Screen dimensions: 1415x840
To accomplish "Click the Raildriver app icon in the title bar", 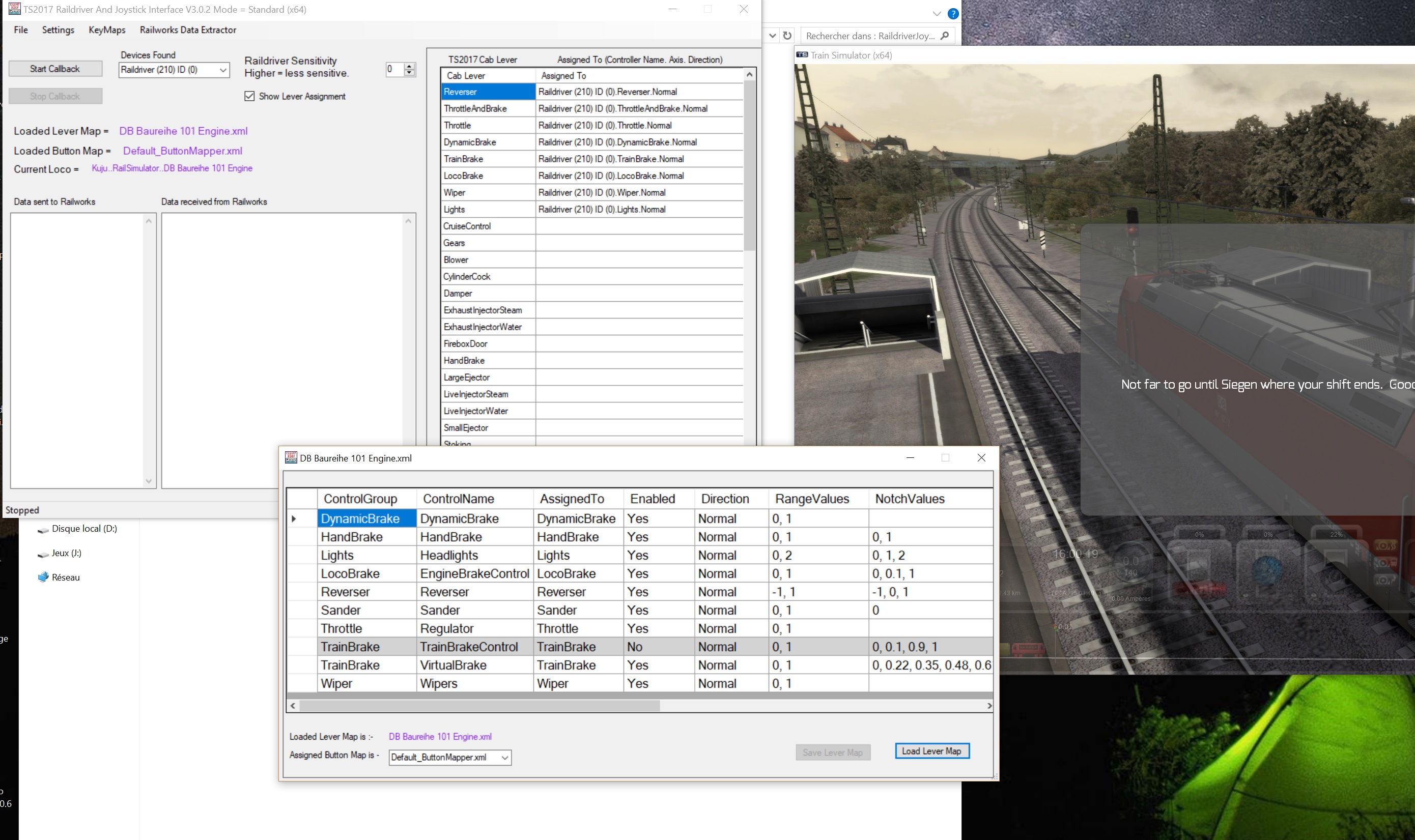I will 14,9.
